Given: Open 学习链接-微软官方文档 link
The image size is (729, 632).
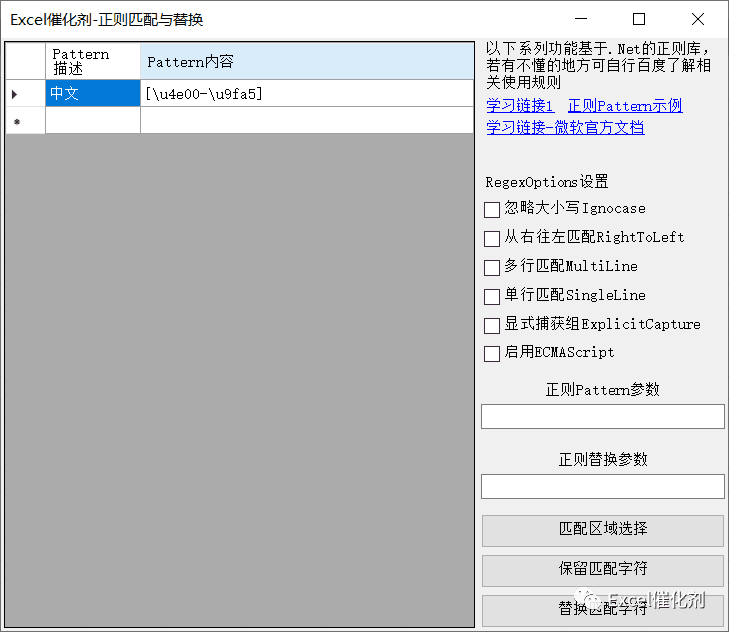Looking at the screenshot, I should [565, 127].
